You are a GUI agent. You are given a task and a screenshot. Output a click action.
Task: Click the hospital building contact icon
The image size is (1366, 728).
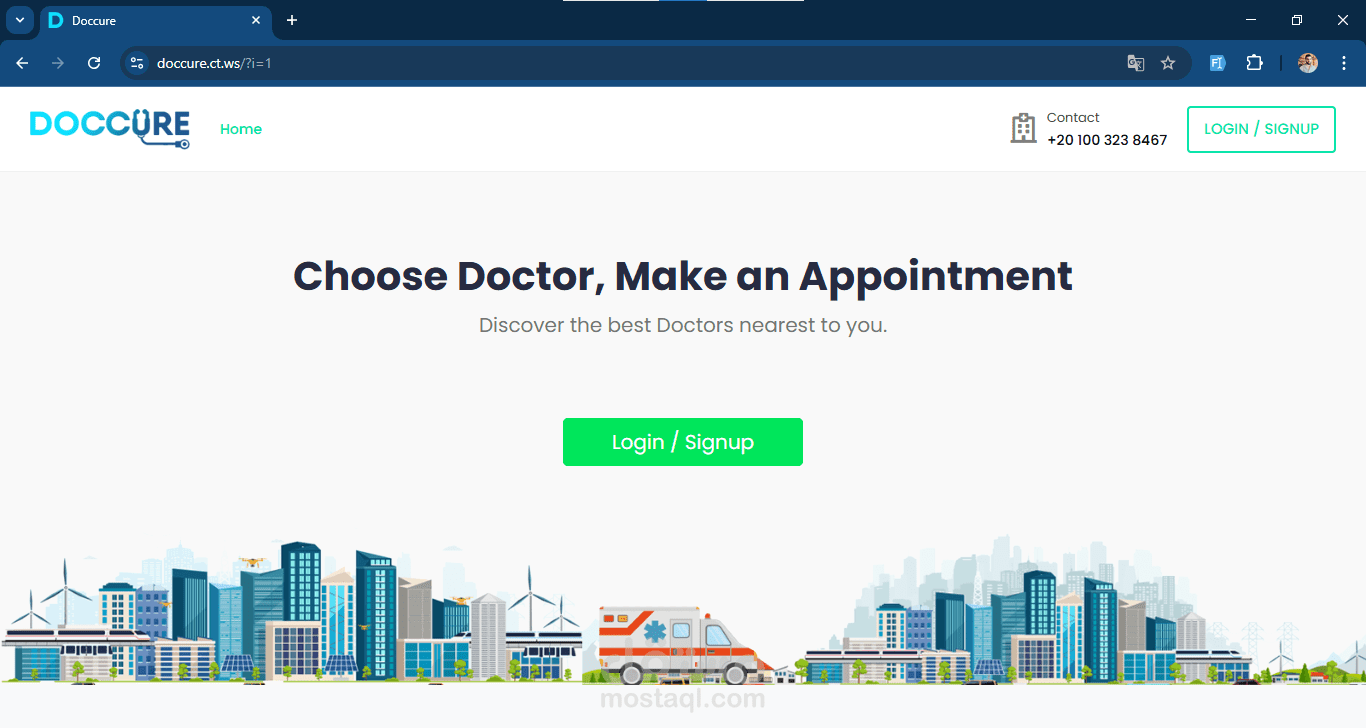(x=1023, y=128)
